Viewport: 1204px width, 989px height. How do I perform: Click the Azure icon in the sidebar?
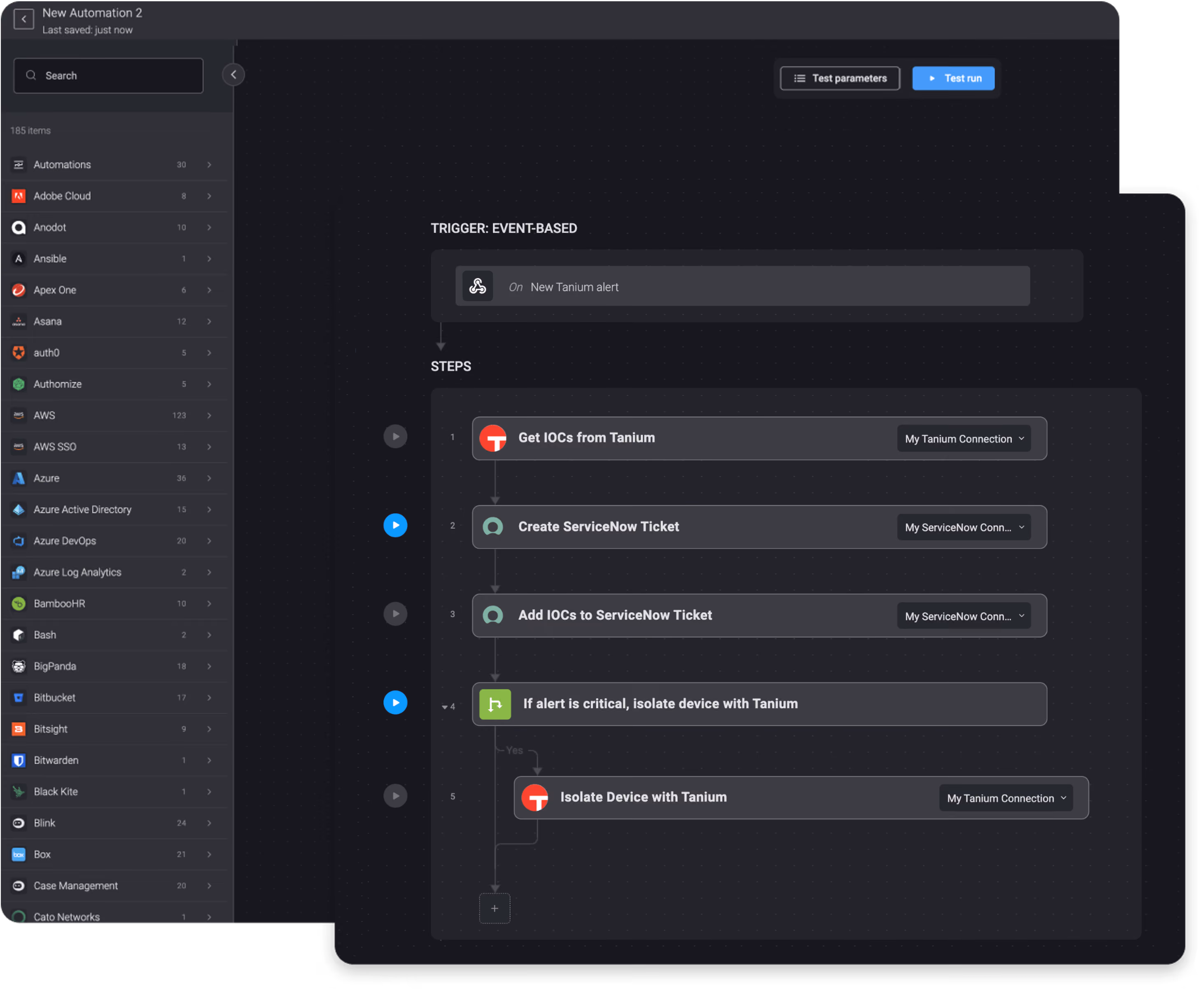click(19, 478)
